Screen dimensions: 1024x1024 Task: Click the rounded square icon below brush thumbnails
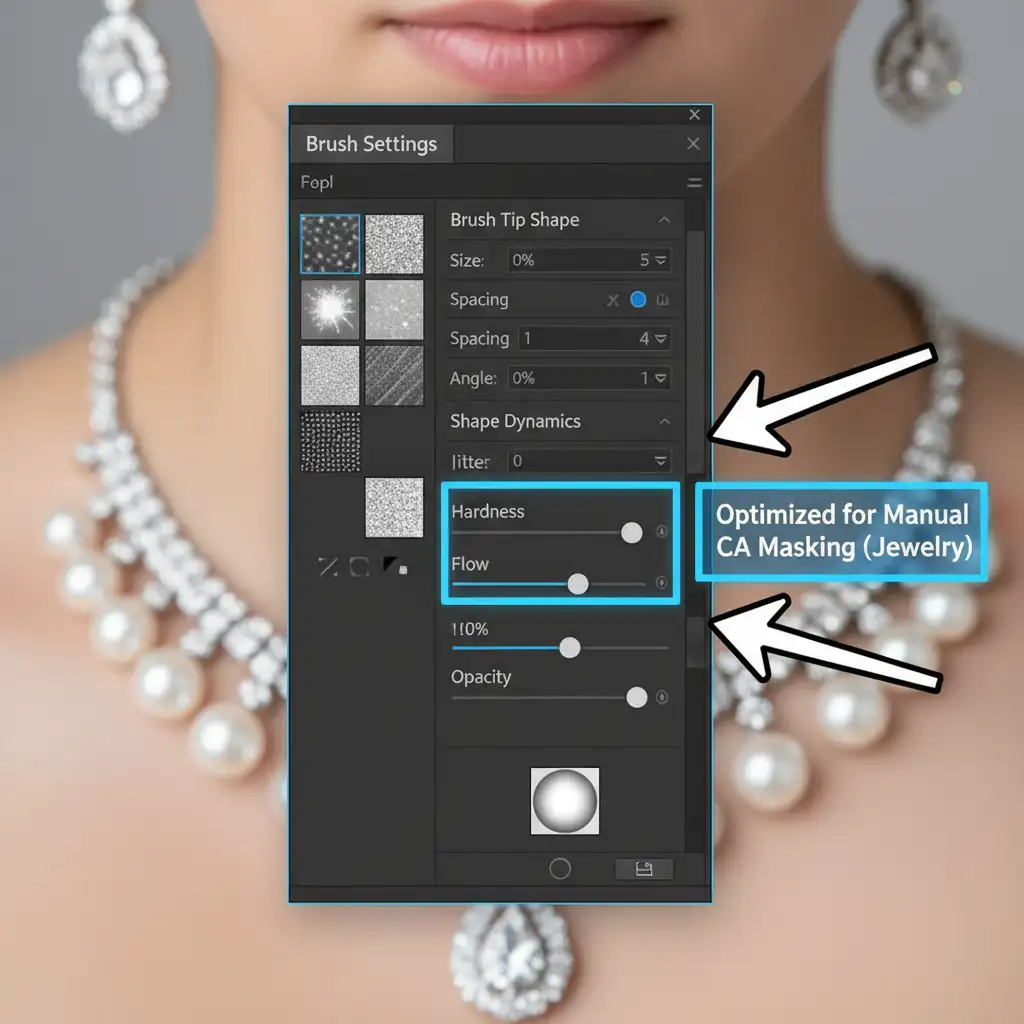coord(360,567)
